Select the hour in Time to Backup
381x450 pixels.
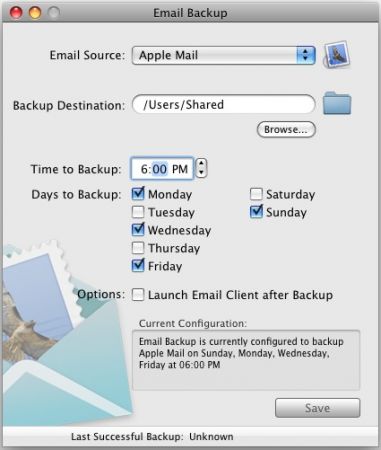144,169
